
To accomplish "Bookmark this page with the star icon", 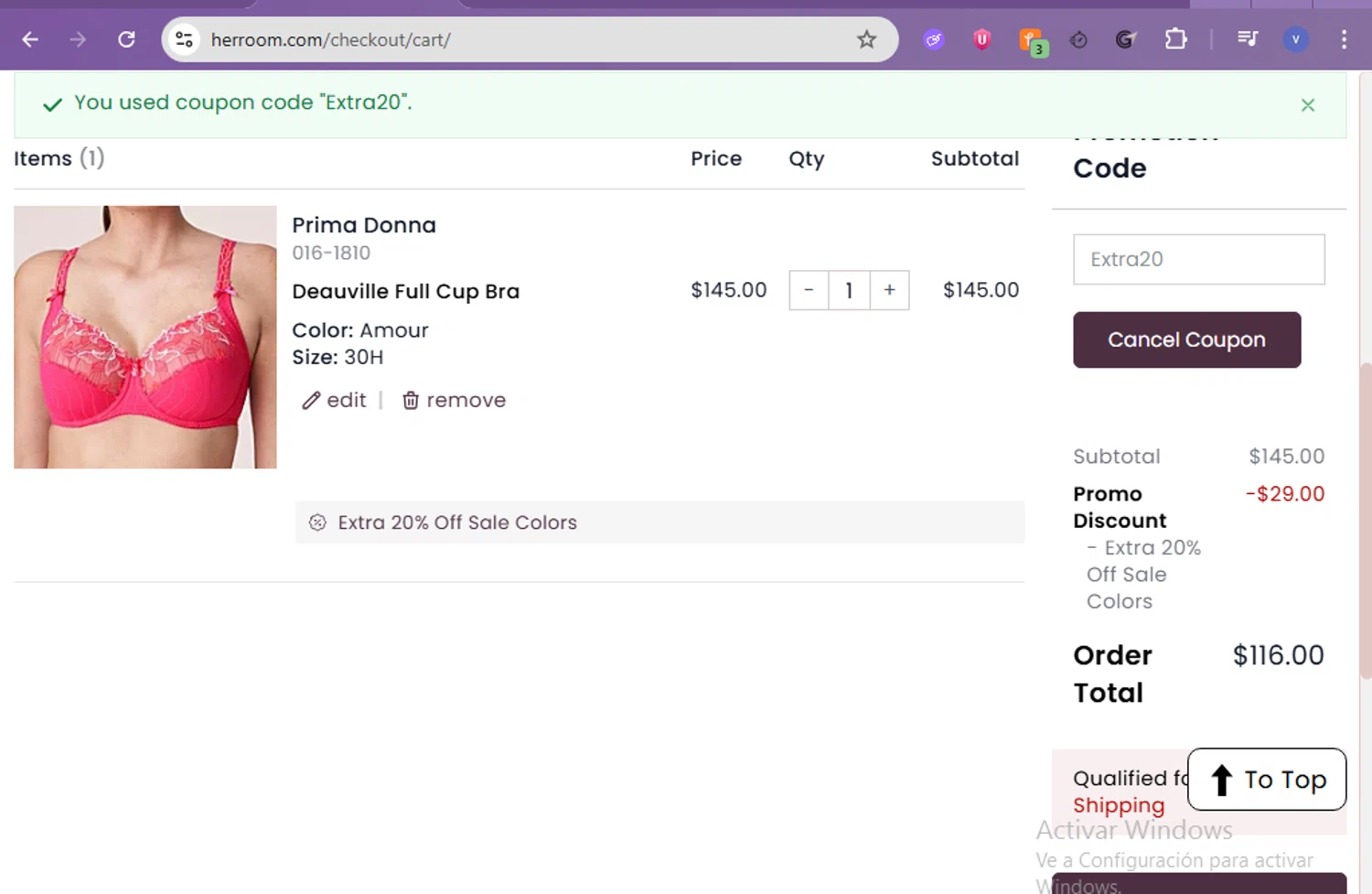I will [866, 39].
